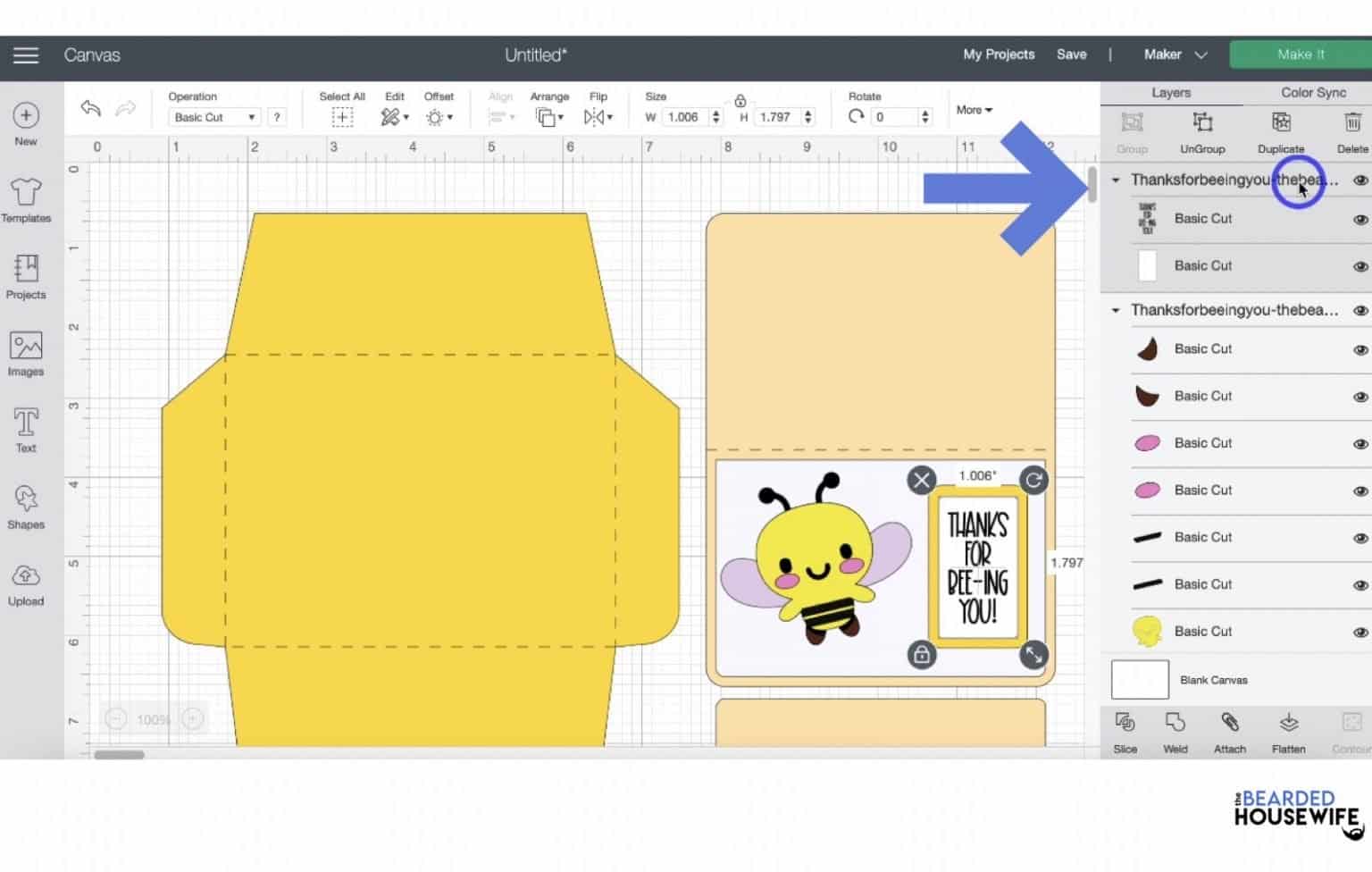Open the hamburger main menu
The image size is (1372, 872).
[x=26, y=55]
